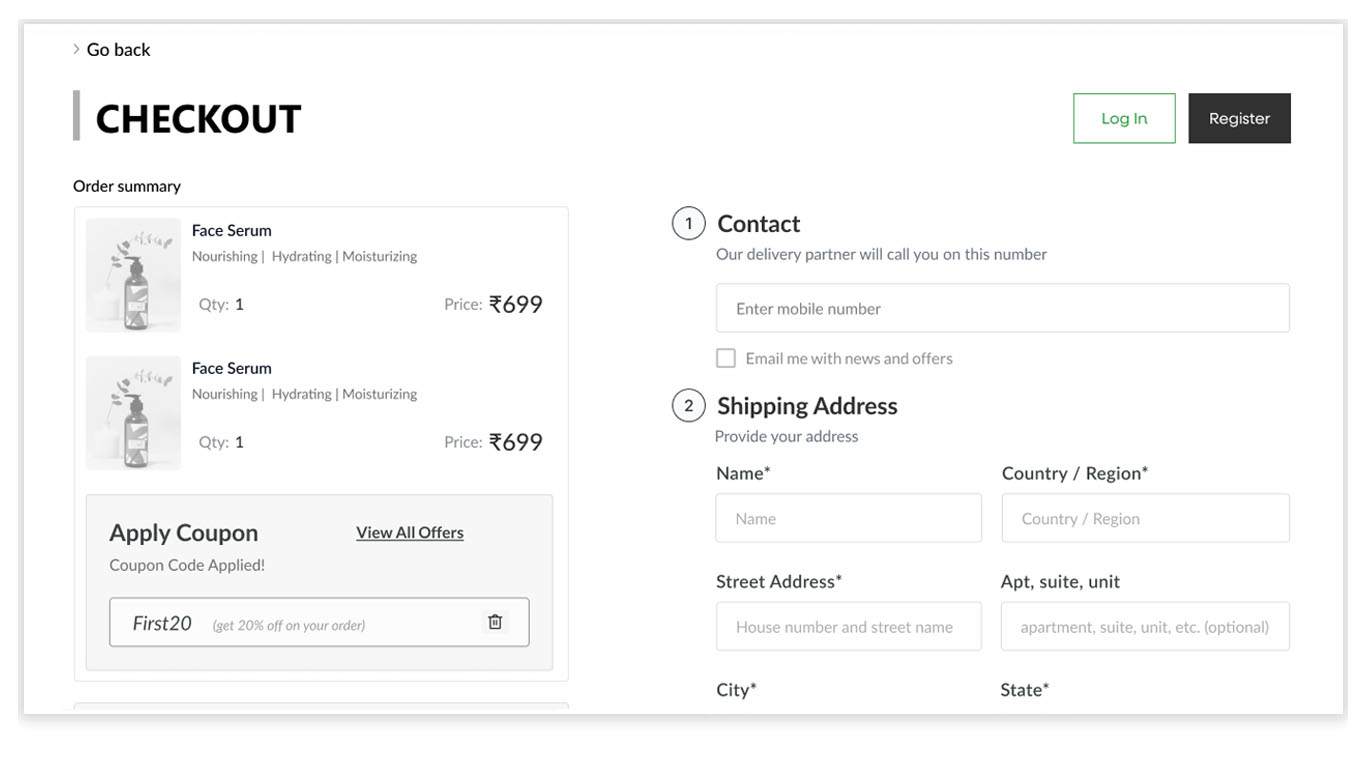Screen dimensions: 1366x768
Task: Click the Log In button
Action: click(x=1124, y=118)
